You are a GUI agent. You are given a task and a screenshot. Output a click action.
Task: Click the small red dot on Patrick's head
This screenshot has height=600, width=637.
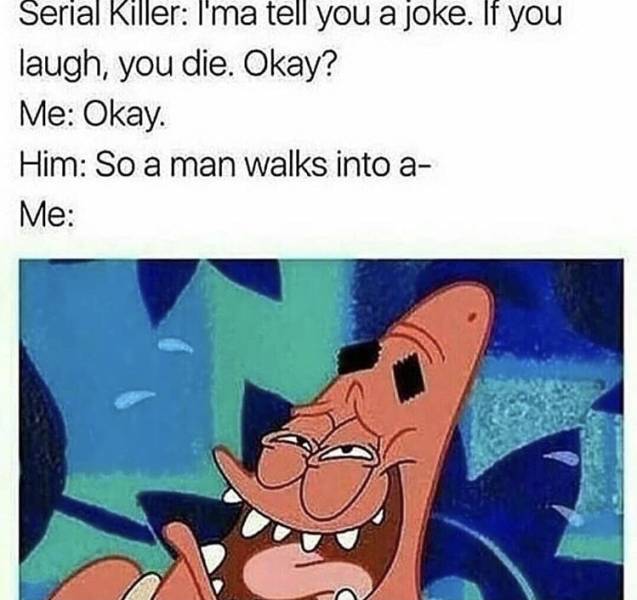coord(473,316)
